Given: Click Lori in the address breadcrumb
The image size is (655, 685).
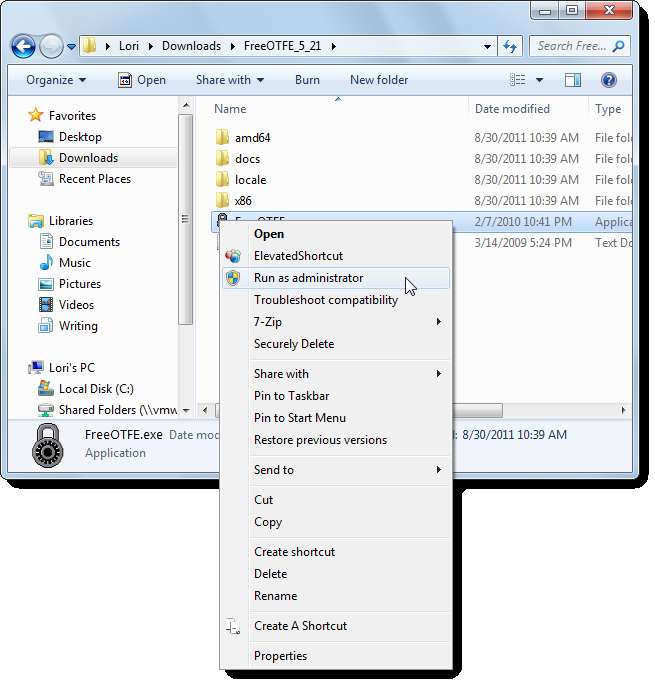Looking at the screenshot, I should (129, 46).
